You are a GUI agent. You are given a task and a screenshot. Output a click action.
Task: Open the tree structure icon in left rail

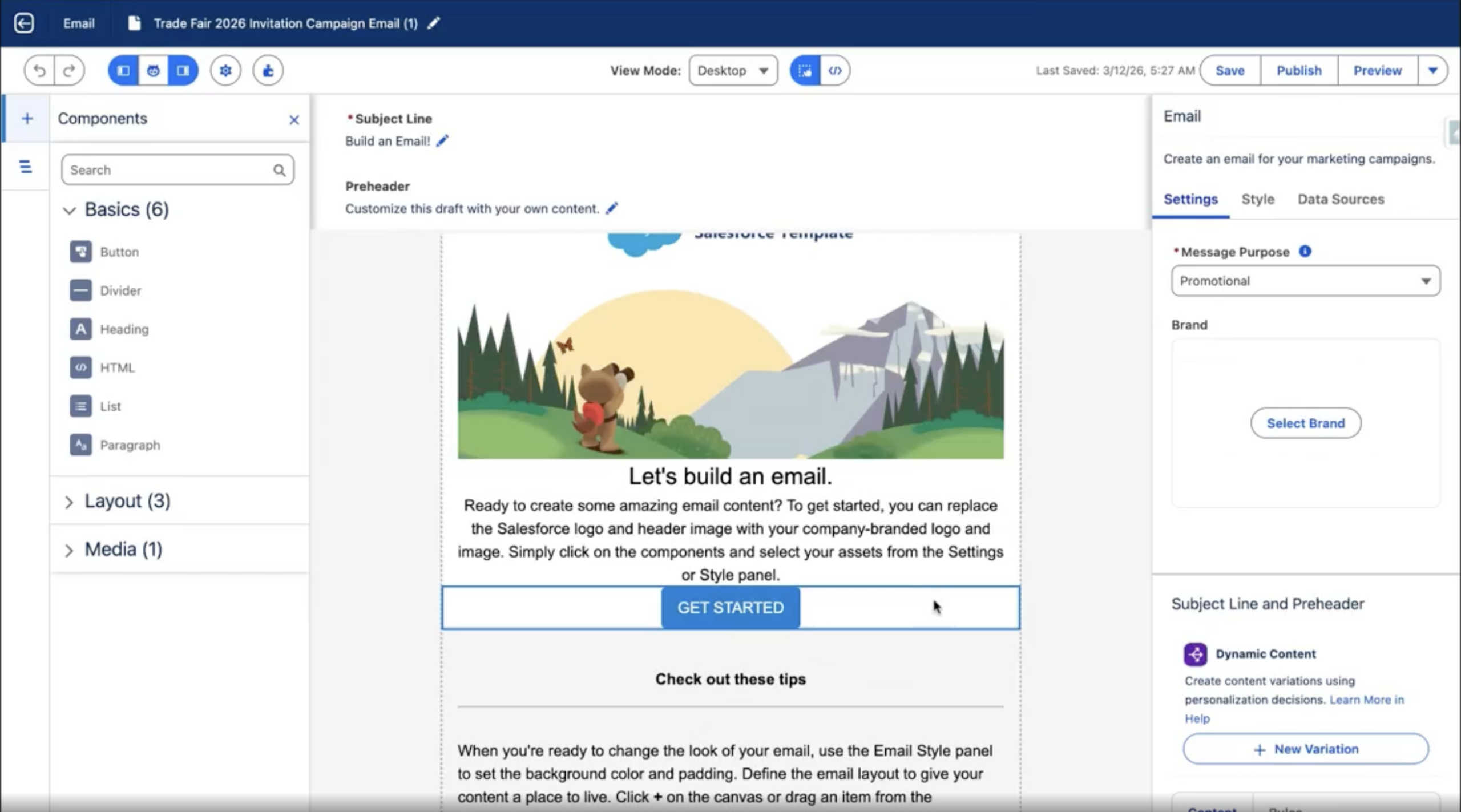tap(26, 167)
